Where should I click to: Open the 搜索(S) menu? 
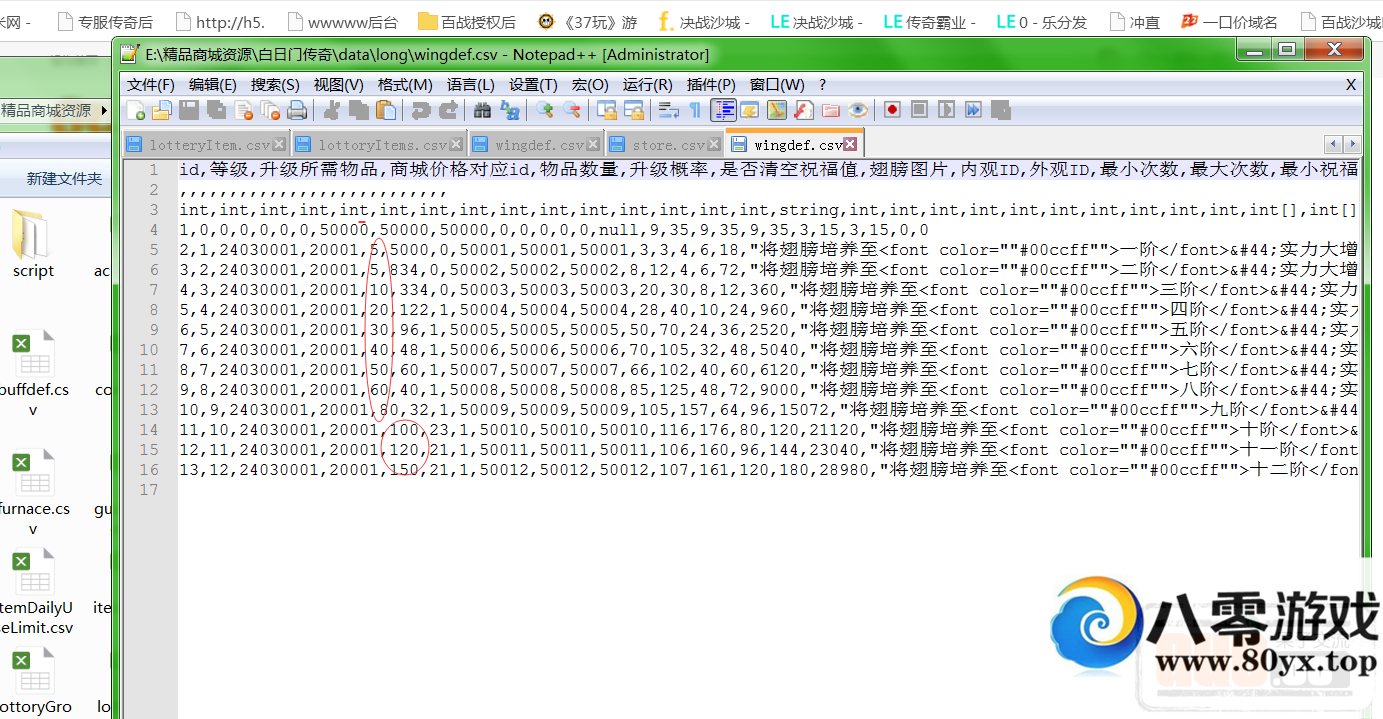275,85
